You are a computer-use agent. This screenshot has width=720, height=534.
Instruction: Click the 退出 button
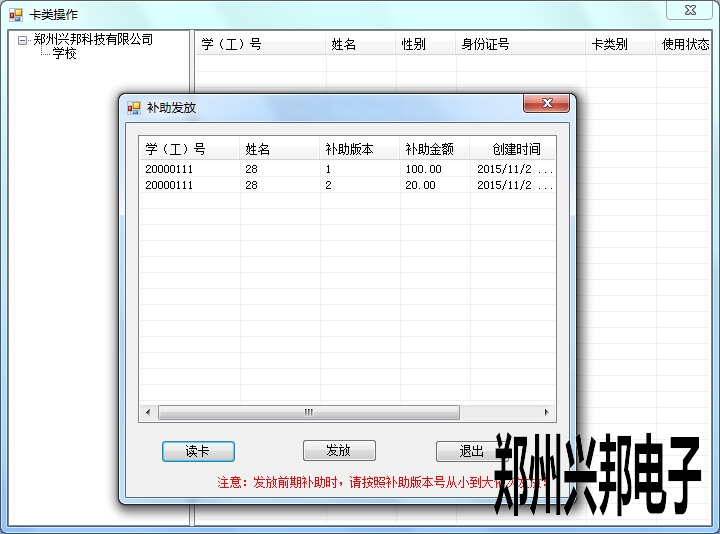click(471, 451)
